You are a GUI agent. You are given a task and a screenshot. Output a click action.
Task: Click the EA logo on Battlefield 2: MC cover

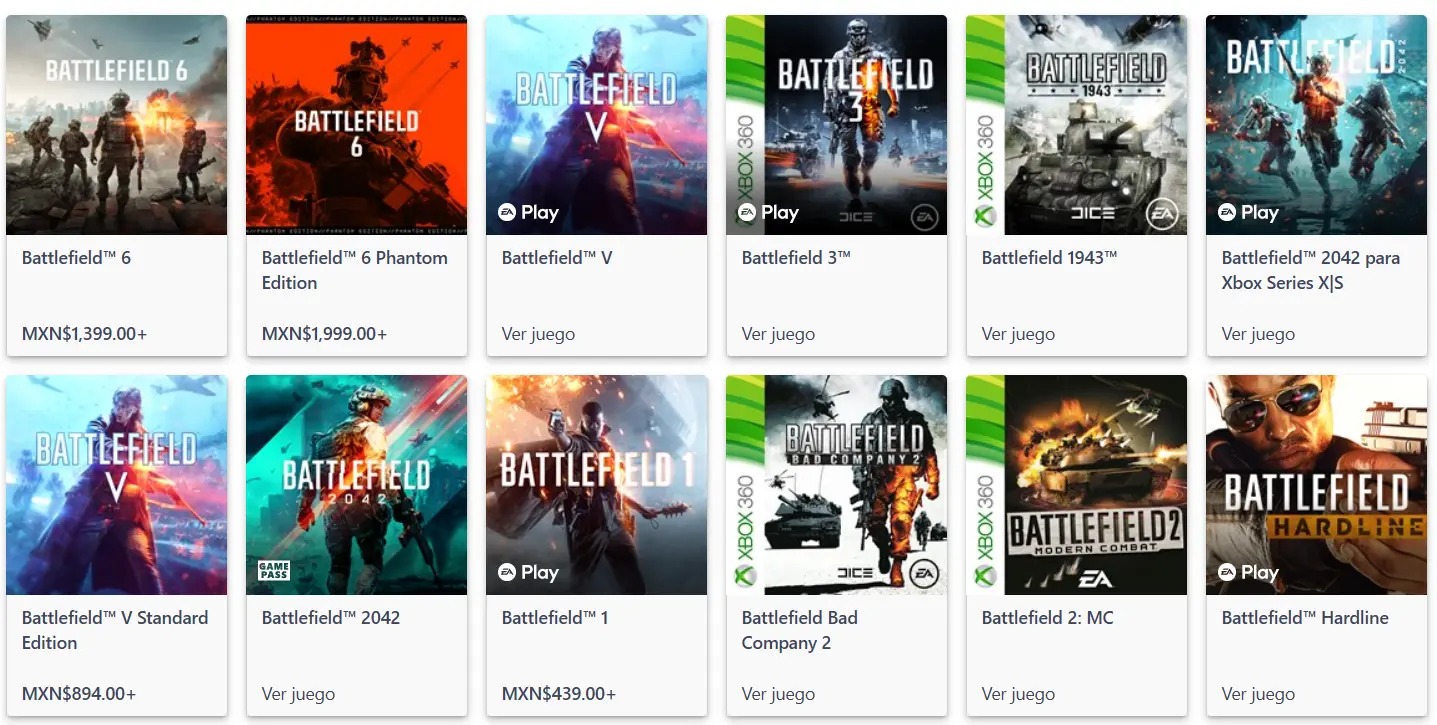[x=1096, y=576]
